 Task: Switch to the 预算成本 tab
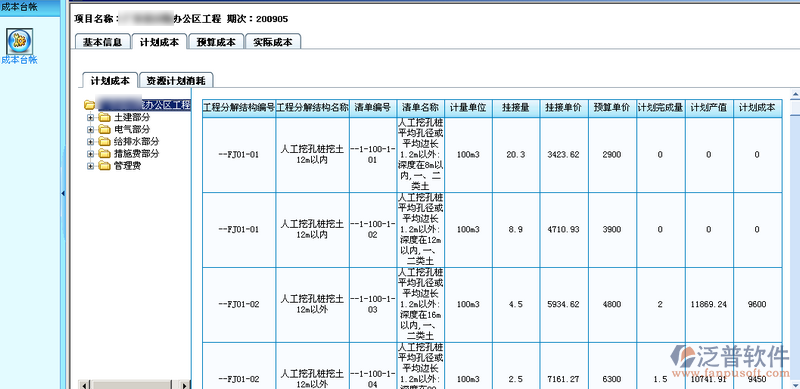coord(216,42)
